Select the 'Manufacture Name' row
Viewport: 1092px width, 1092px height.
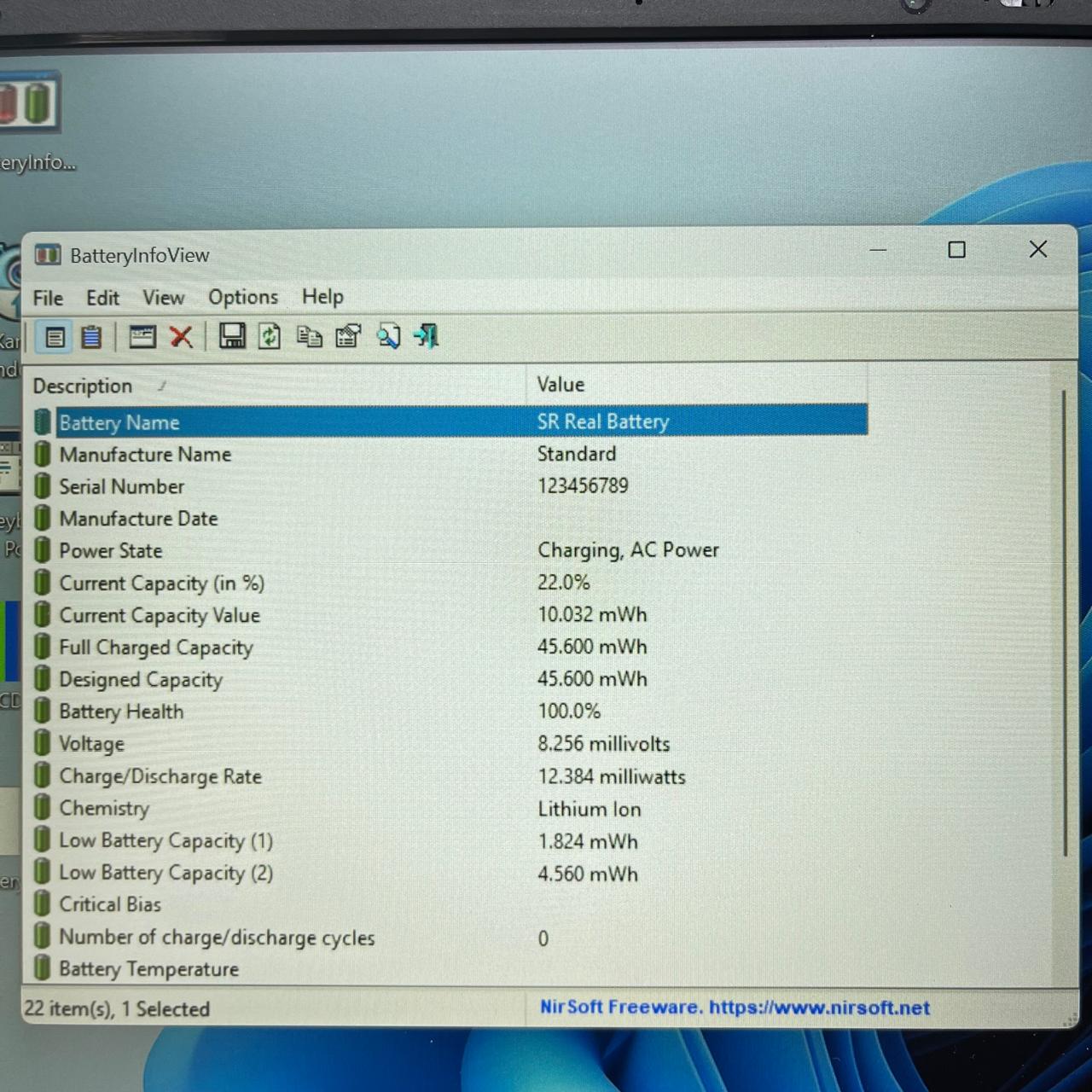click(x=450, y=454)
